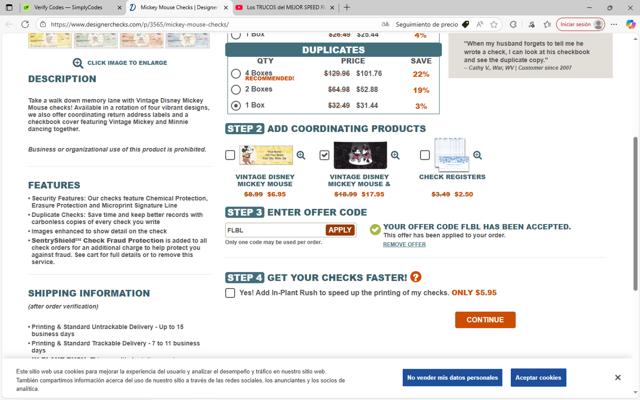The width and height of the screenshot is (640, 400).
Task: Click Seguimiento de precio text
Action: click(x=427, y=24)
